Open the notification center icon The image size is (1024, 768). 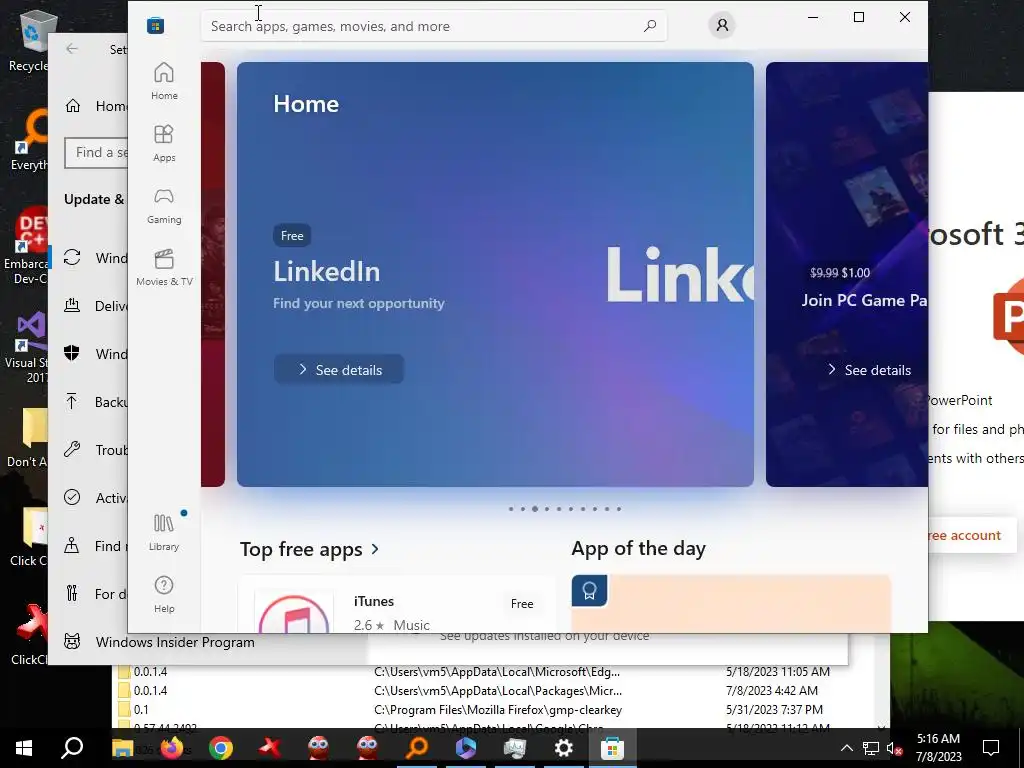coord(991,748)
